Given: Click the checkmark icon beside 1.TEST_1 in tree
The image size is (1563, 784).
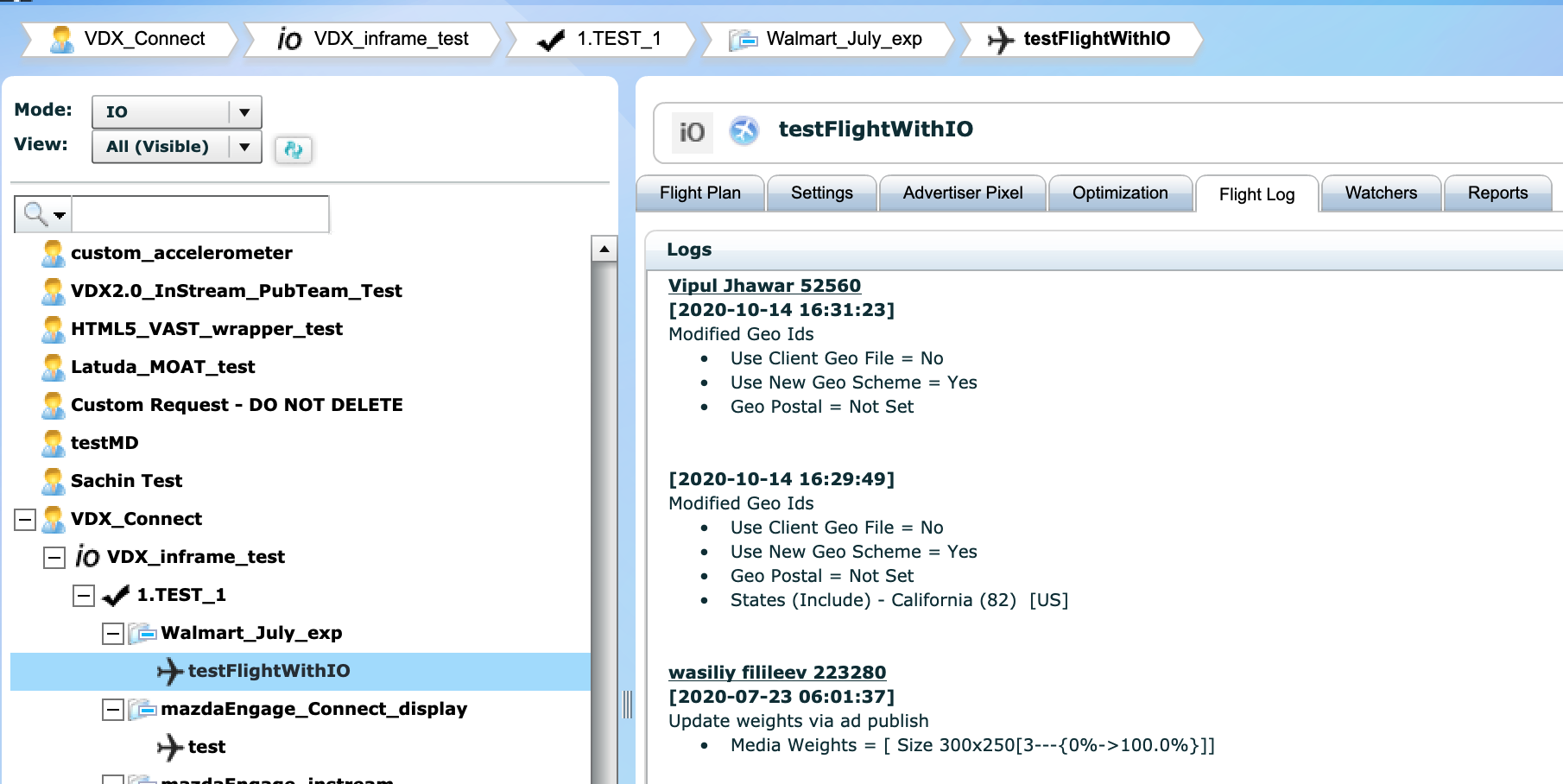Looking at the screenshot, I should [x=116, y=595].
